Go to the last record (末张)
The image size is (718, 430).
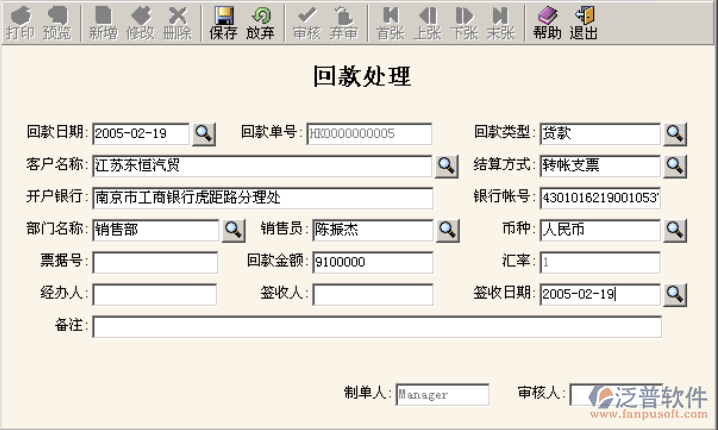(x=500, y=23)
